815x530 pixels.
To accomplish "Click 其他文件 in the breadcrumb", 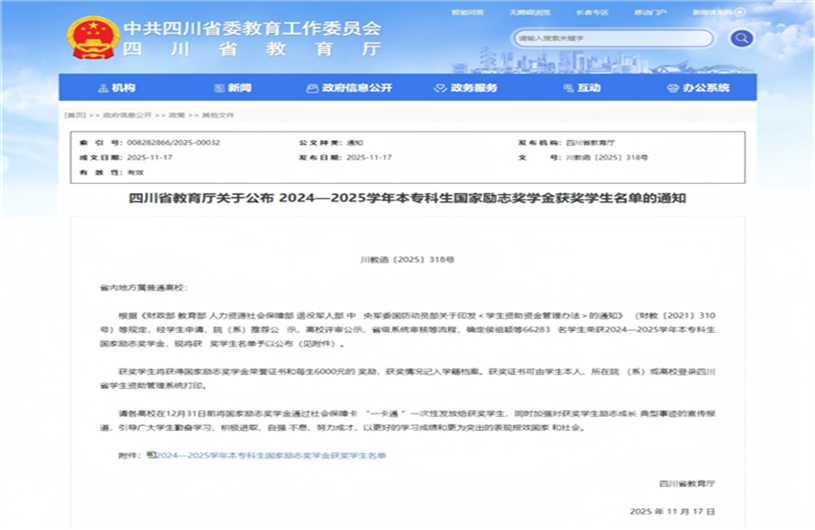I will coord(218,115).
